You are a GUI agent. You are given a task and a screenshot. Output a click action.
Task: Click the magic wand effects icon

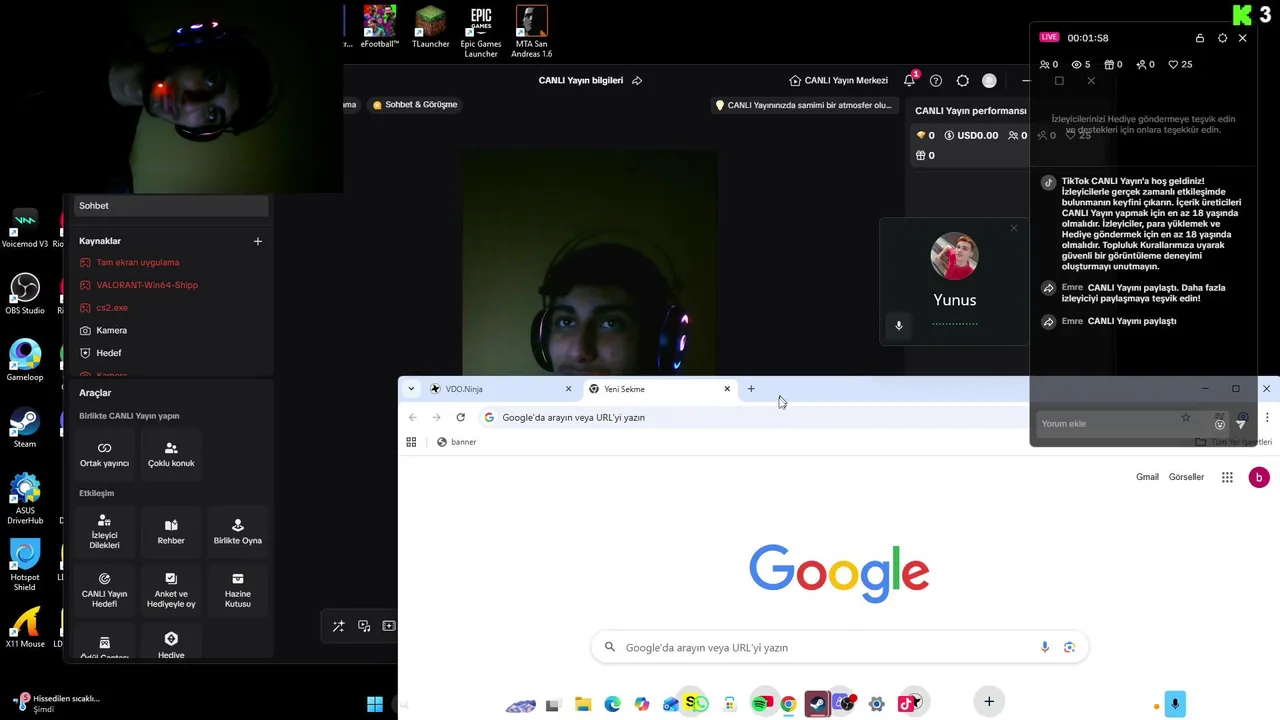[338, 626]
